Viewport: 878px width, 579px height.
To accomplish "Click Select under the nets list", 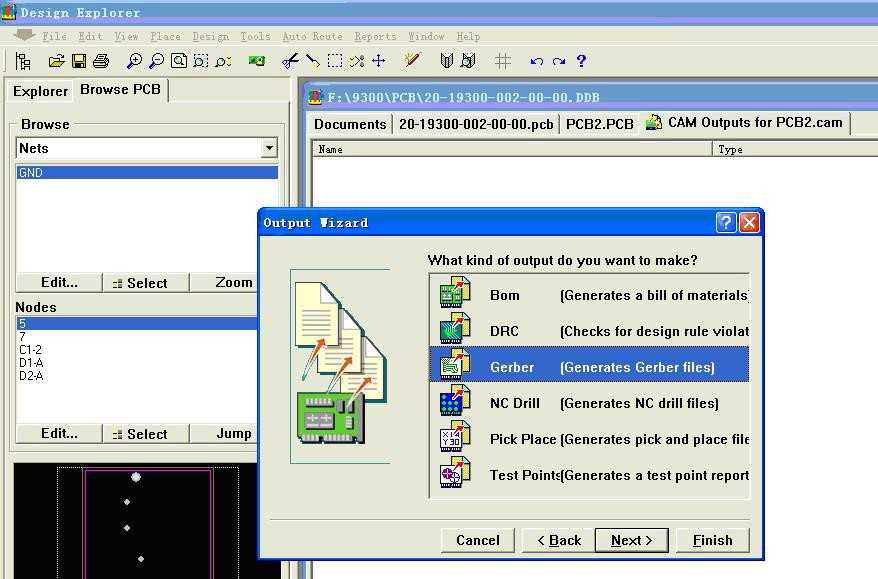I will (x=146, y=283).
